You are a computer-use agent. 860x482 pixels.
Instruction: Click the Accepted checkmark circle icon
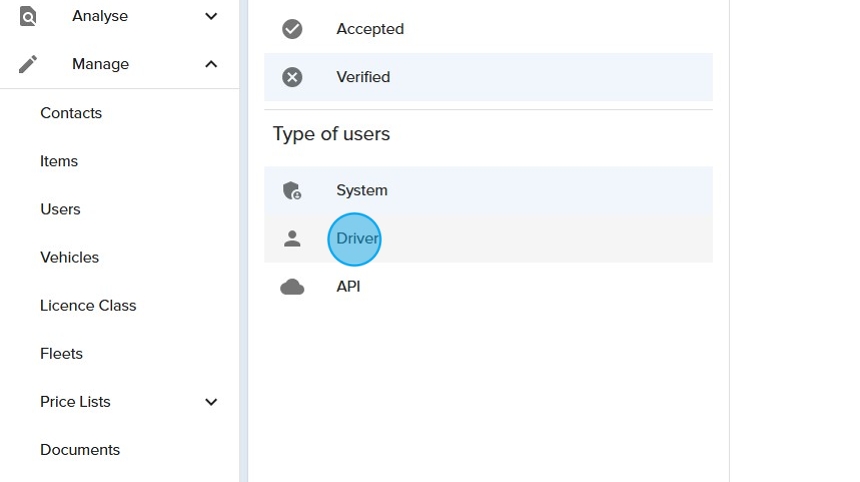[292, 29]
